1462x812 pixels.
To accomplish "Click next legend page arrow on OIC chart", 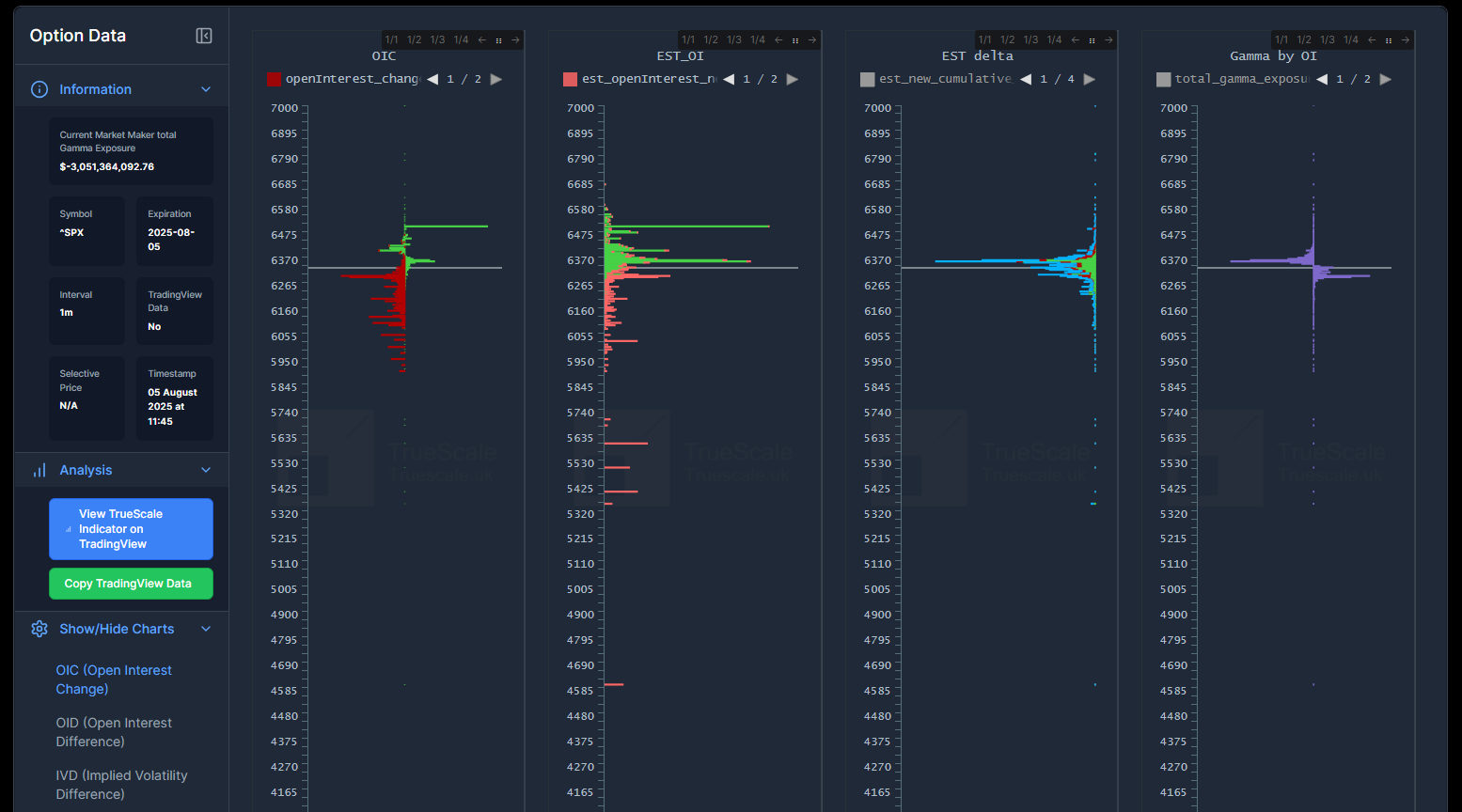I will pos(496,79).
